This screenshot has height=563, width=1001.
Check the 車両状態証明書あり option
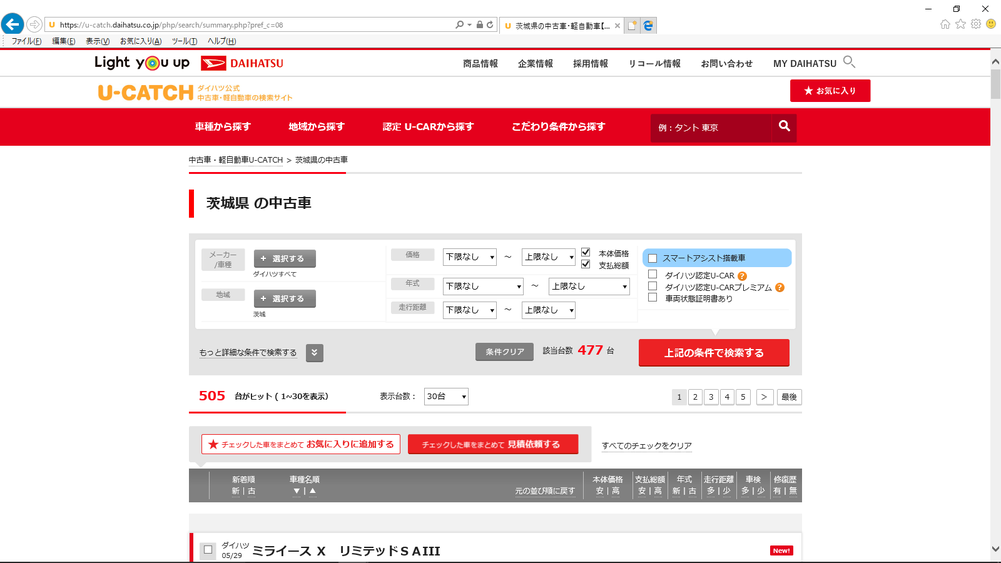653,298
